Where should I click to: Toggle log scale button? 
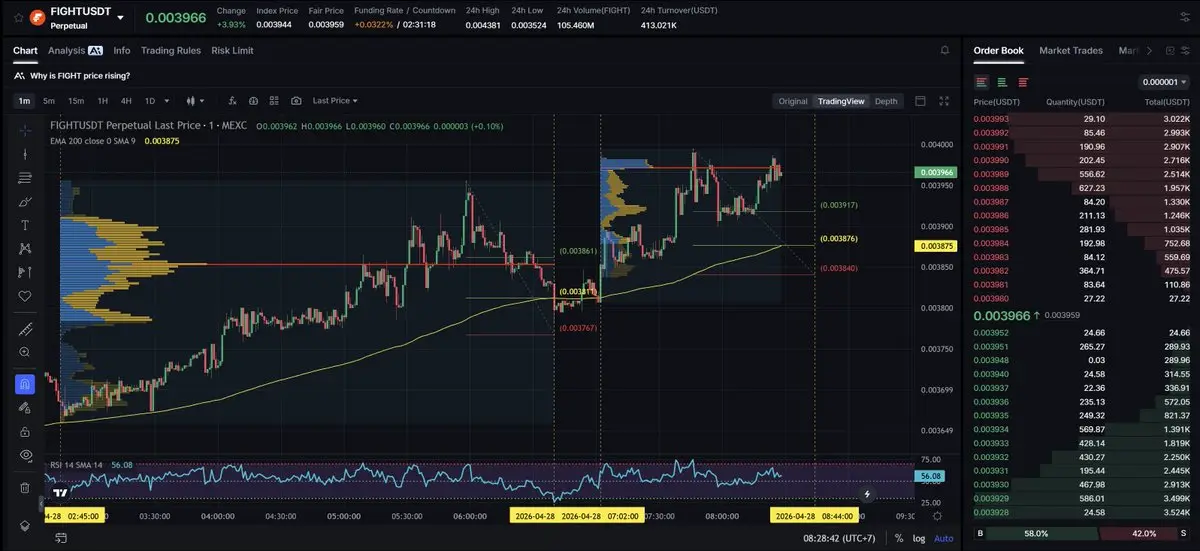click(919, 538)
